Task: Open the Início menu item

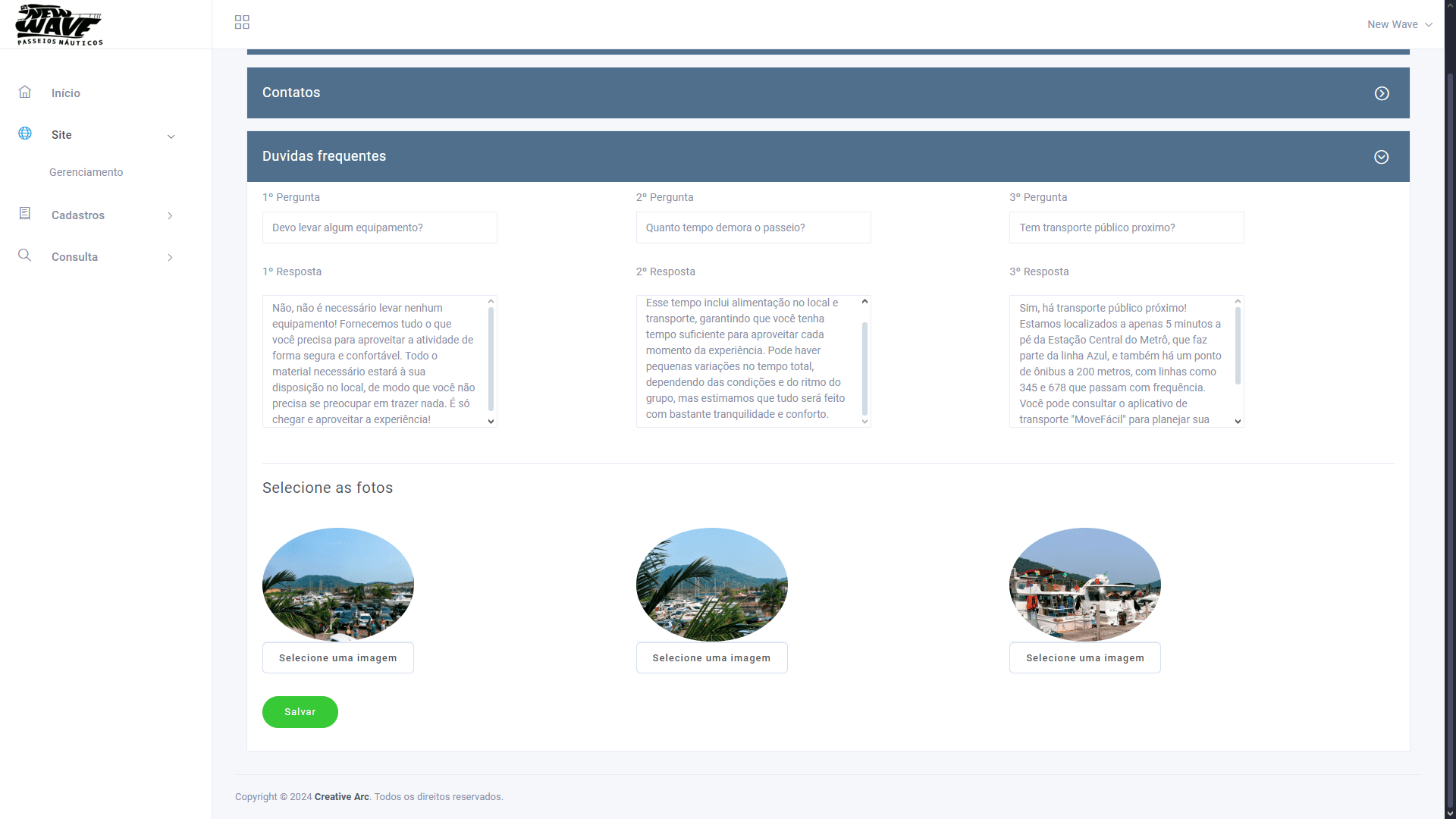Action: click(x=66, y=93)
